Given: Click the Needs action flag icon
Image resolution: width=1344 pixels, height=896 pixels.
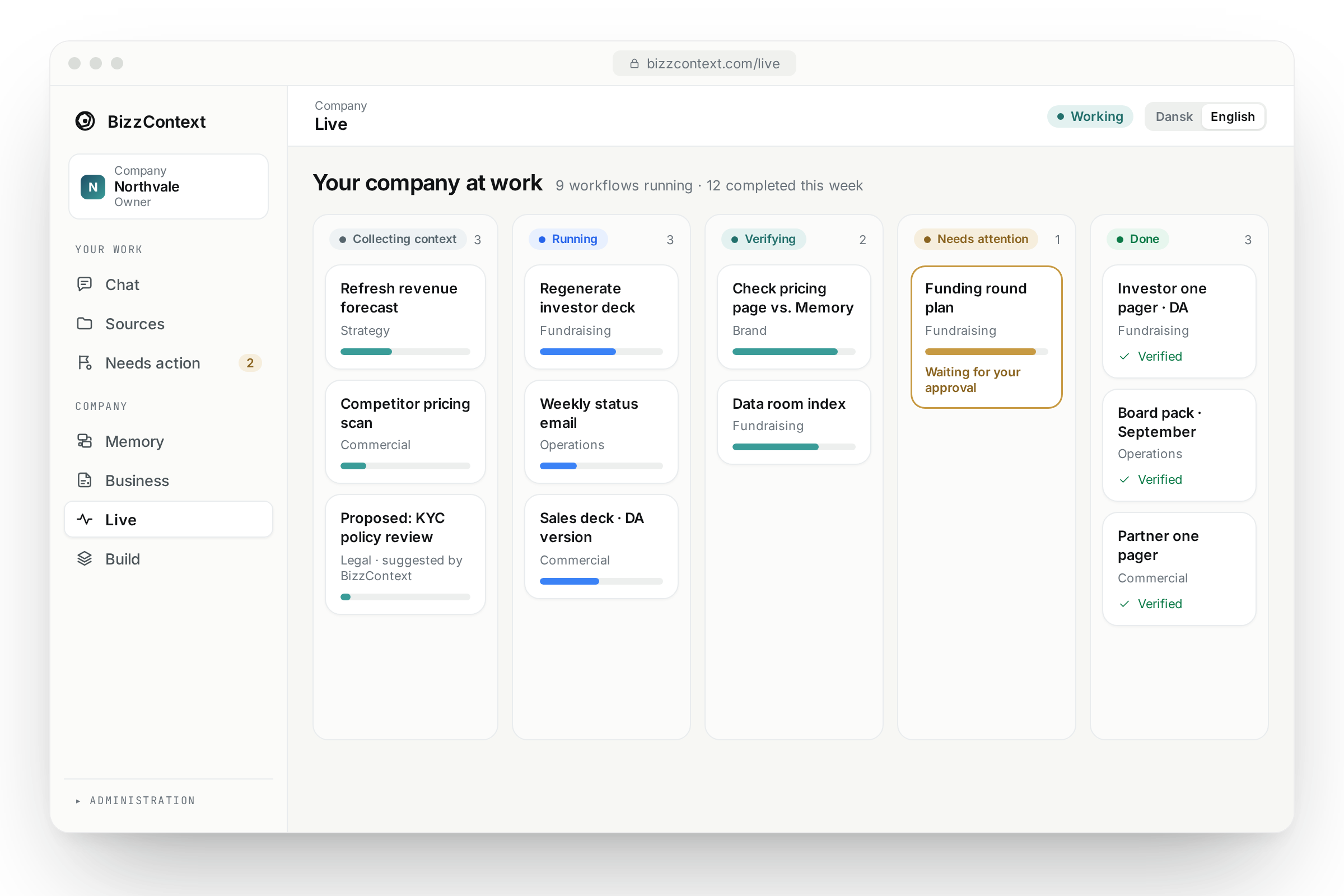Looking at the screenshot, I should [85, 363].
